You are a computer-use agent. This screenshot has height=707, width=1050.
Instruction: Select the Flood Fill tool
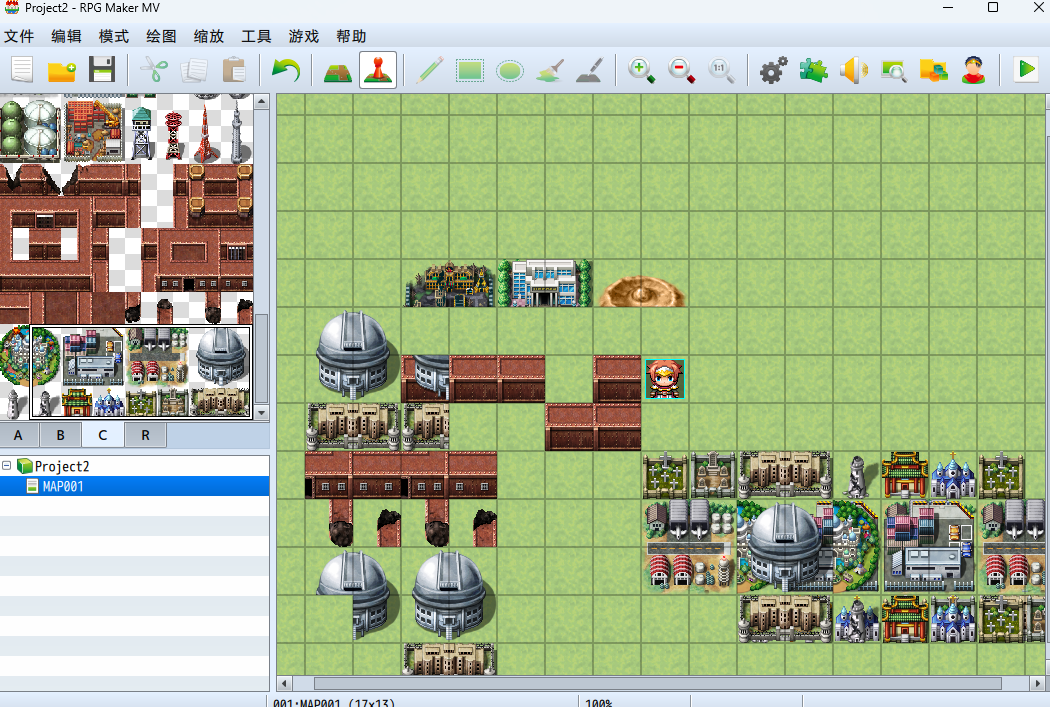550,70
